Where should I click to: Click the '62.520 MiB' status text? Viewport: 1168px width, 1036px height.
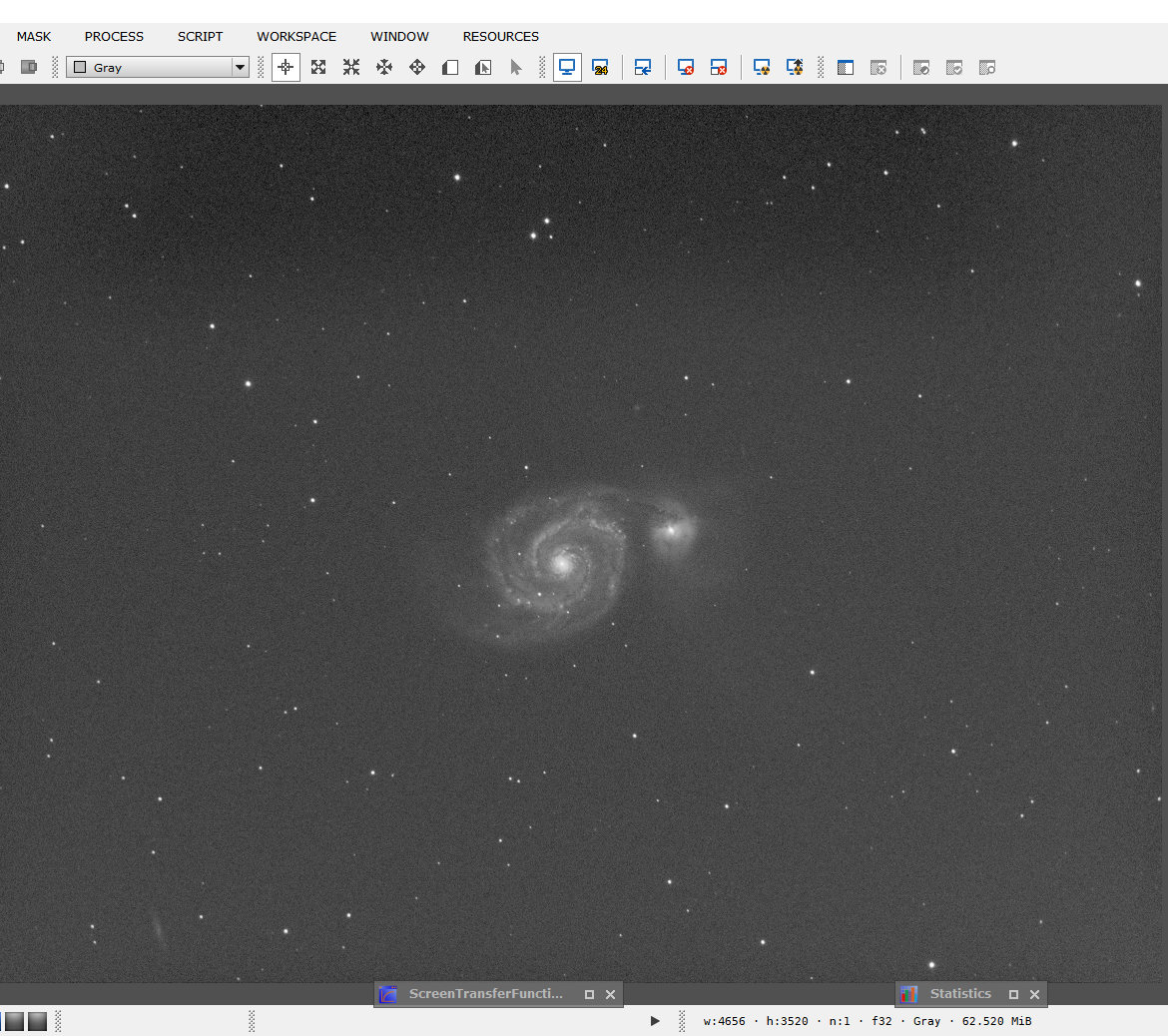click(x=996, y=1021)
